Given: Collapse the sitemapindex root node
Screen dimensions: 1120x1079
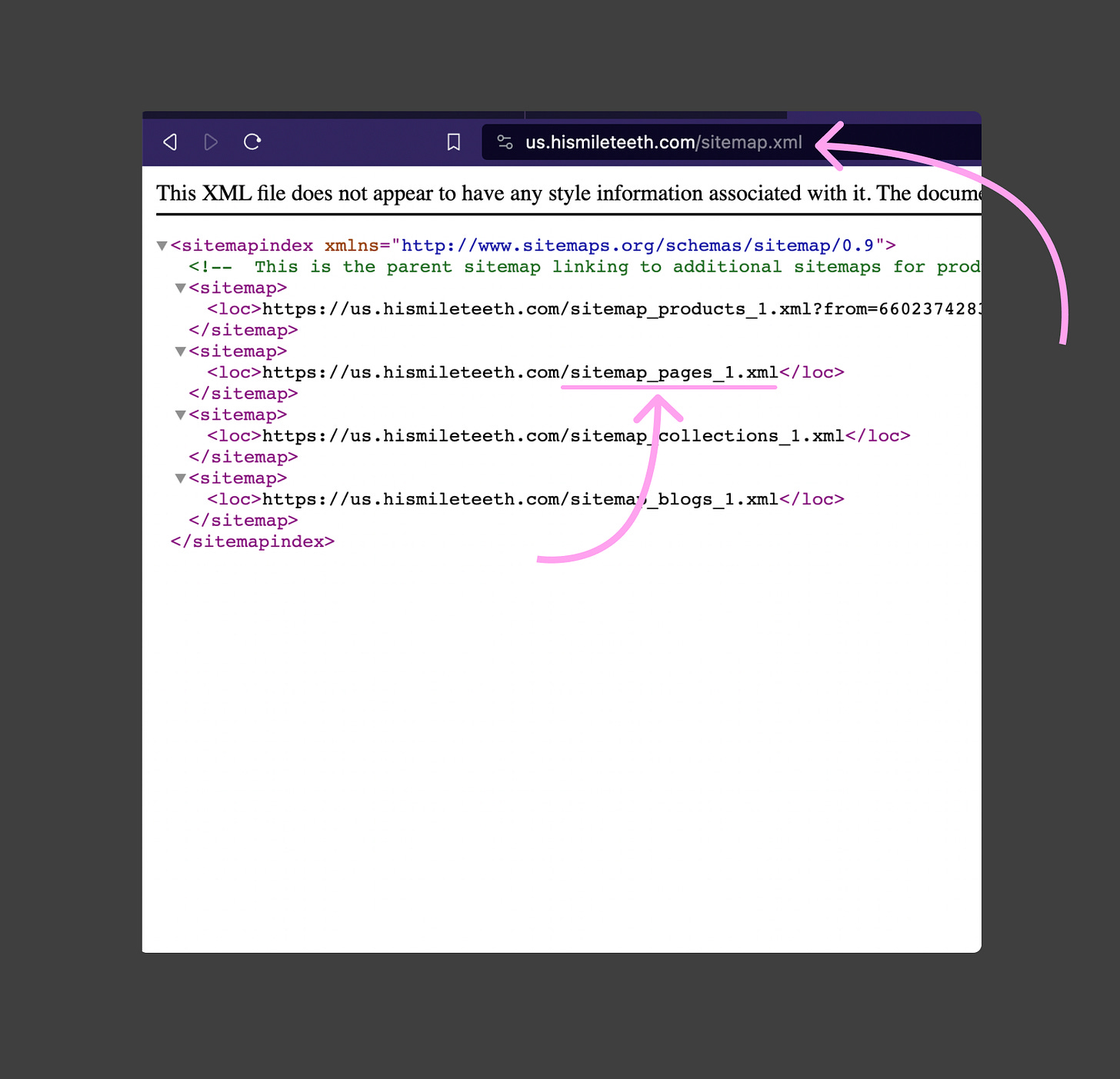Looking at the screenshot, I should click(x=162, y=246).
